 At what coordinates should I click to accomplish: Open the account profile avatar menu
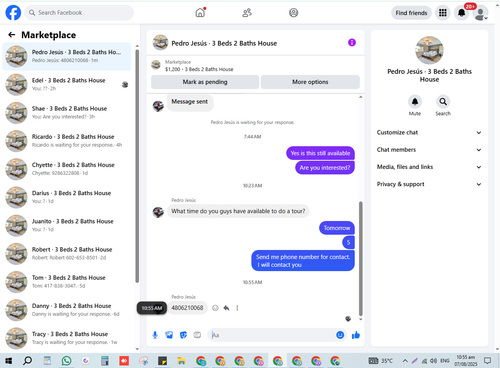[x=481, y=13]
